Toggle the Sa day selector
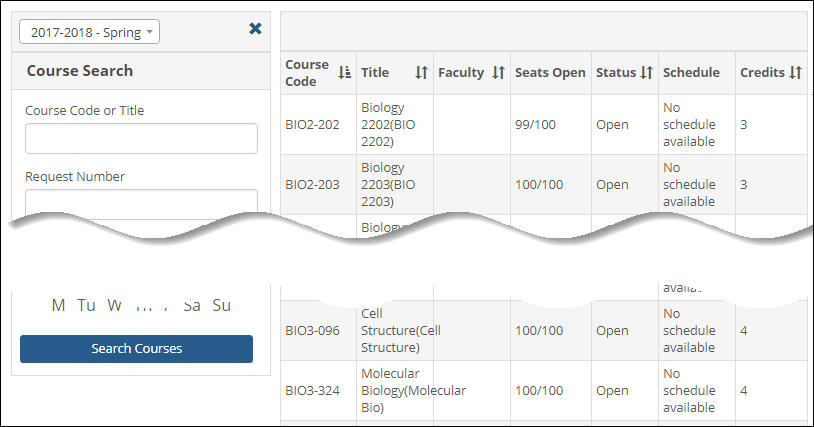 (x=192, y=306)
